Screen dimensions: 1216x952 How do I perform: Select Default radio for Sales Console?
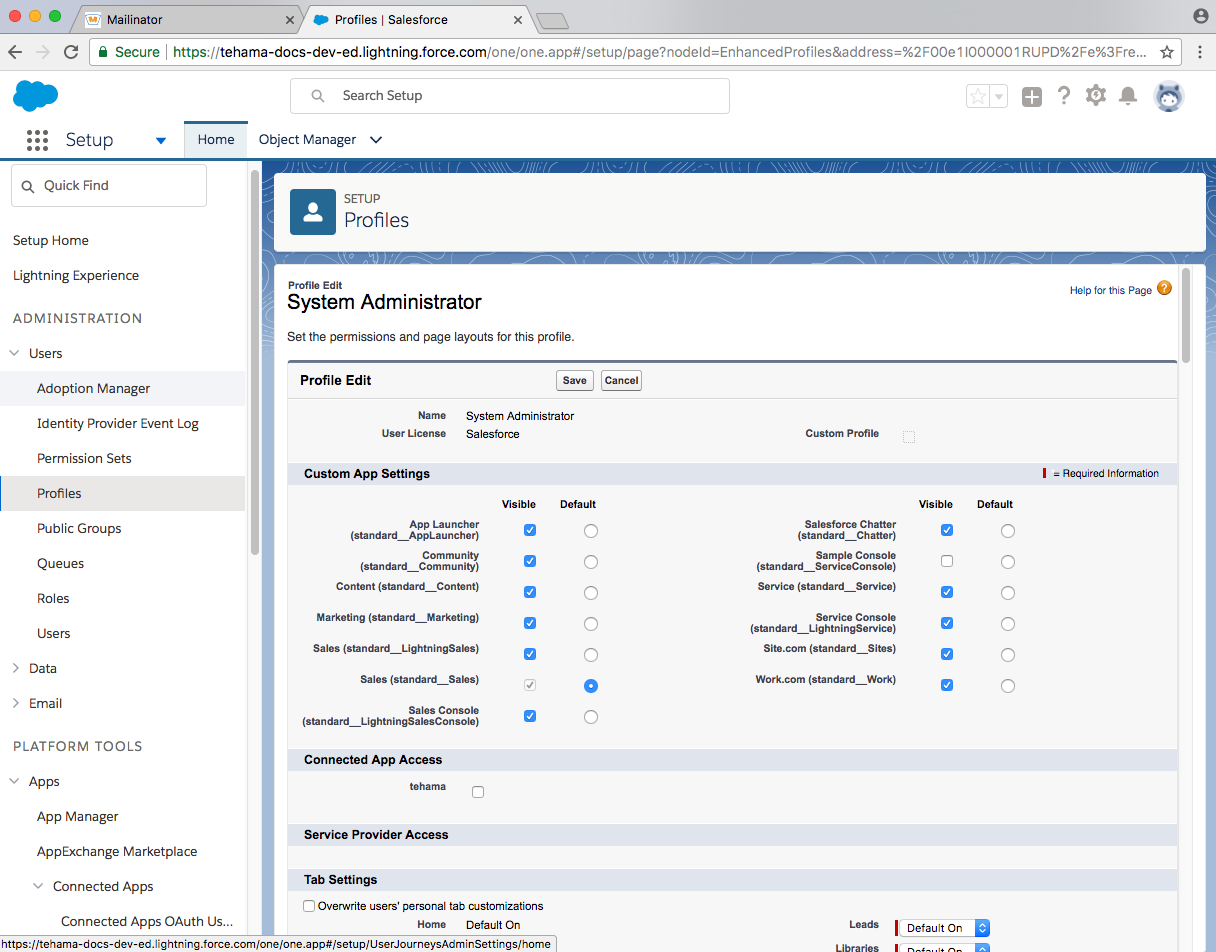tap(591, 717)
